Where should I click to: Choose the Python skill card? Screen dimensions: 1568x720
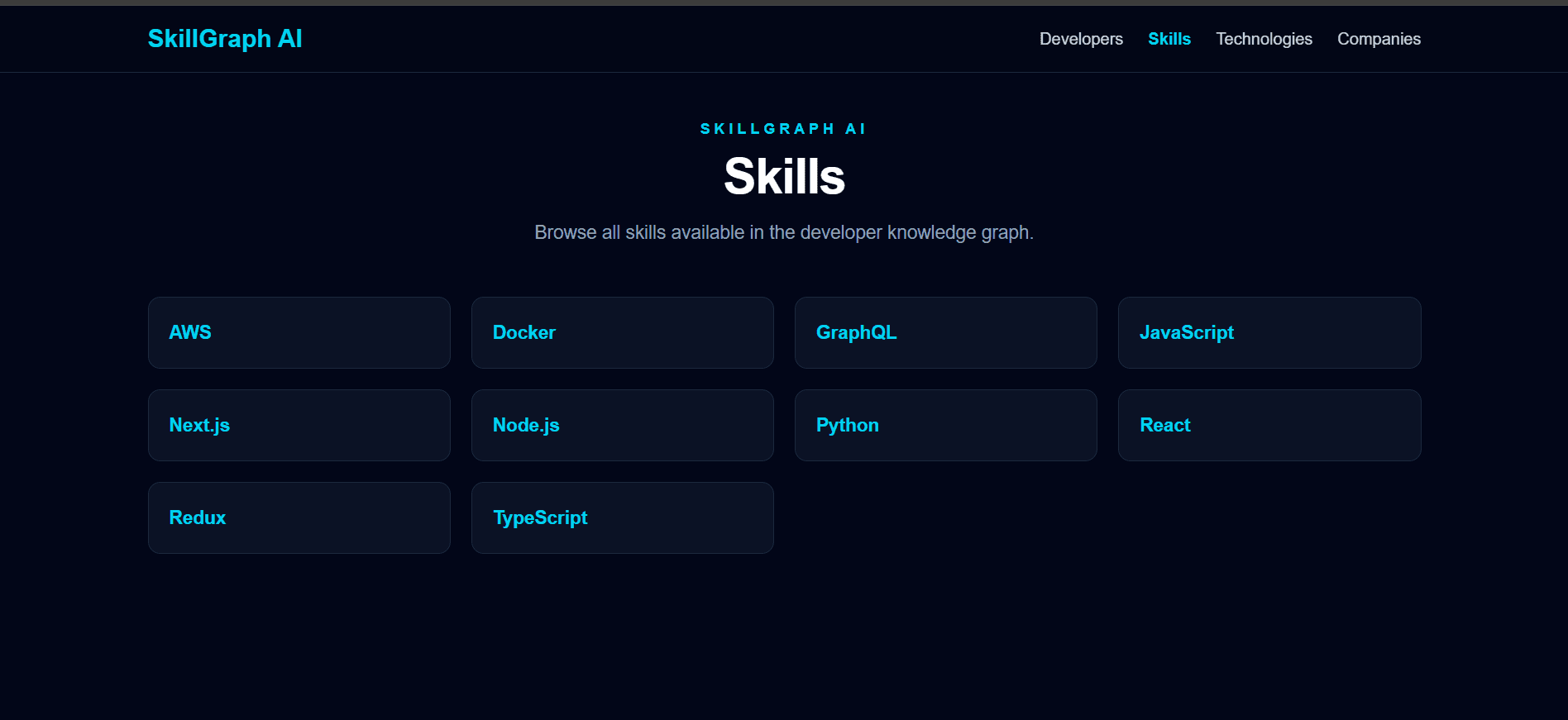(x=946, y=425)
